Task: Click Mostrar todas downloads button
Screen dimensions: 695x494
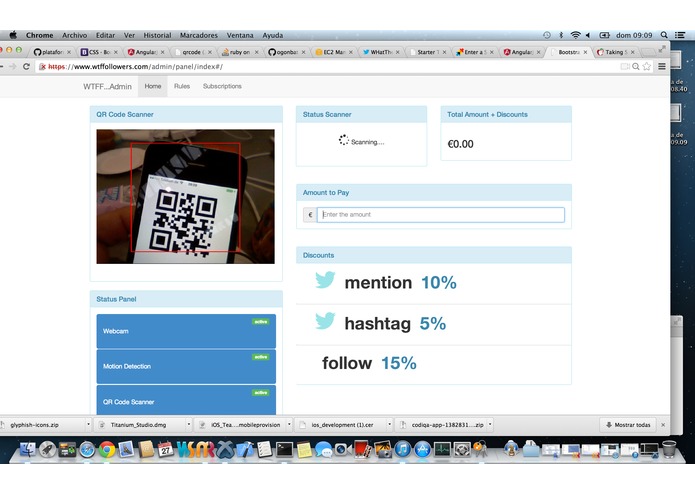Action: click(x=629, y=424)
